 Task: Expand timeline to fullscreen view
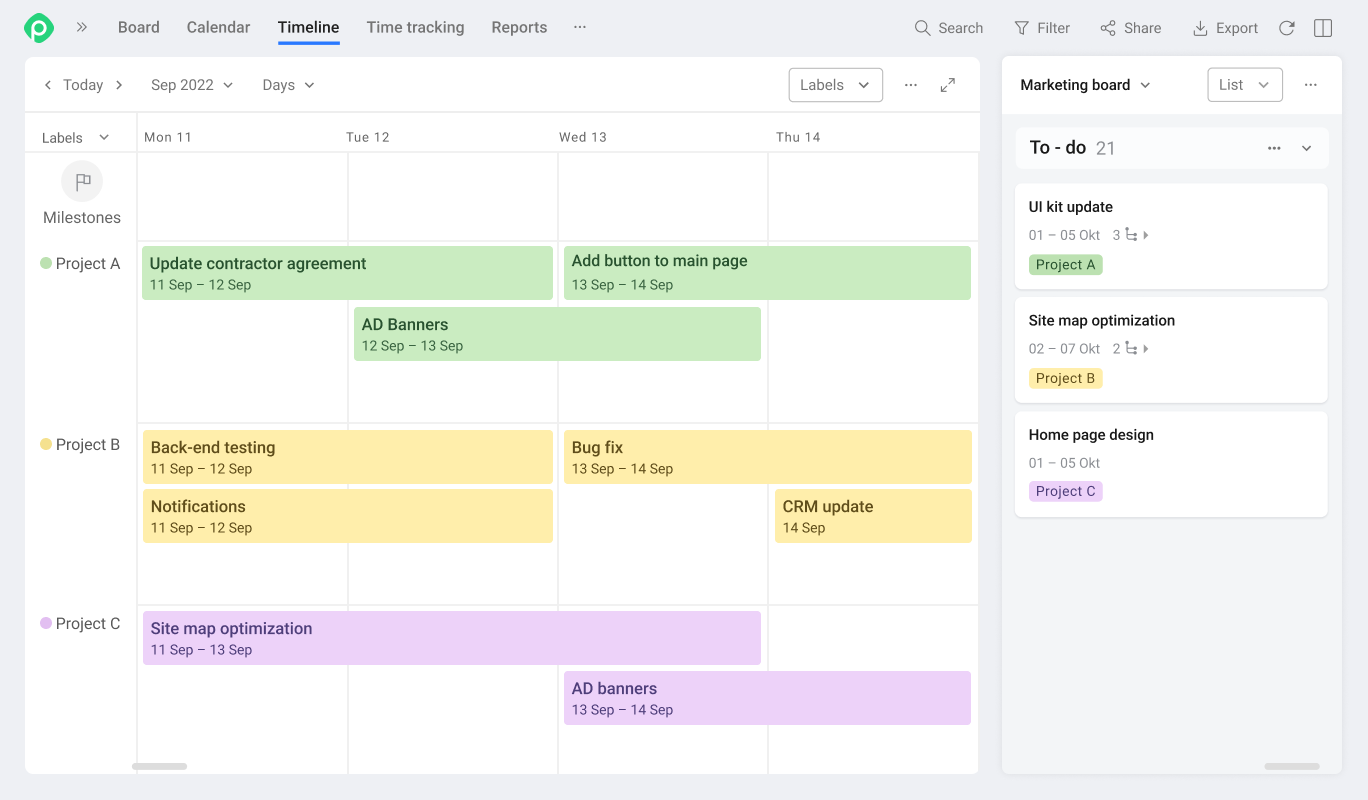click(948, 85)
